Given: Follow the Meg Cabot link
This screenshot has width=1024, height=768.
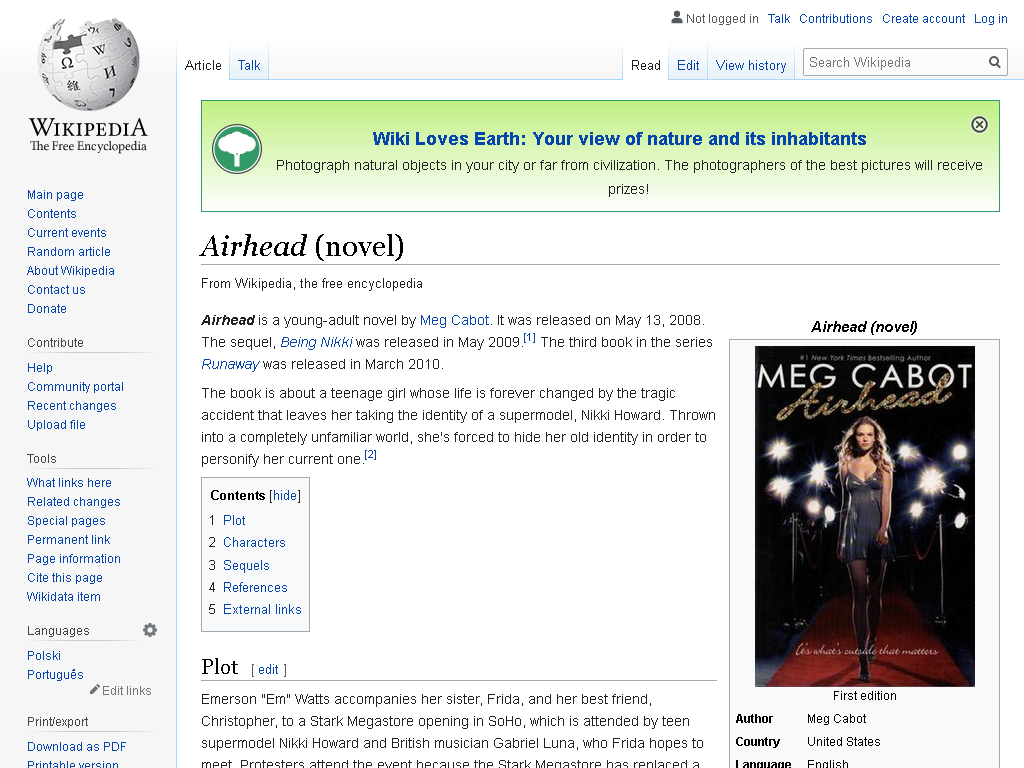Looking at the screenshot, I should [x=454, y=320].
